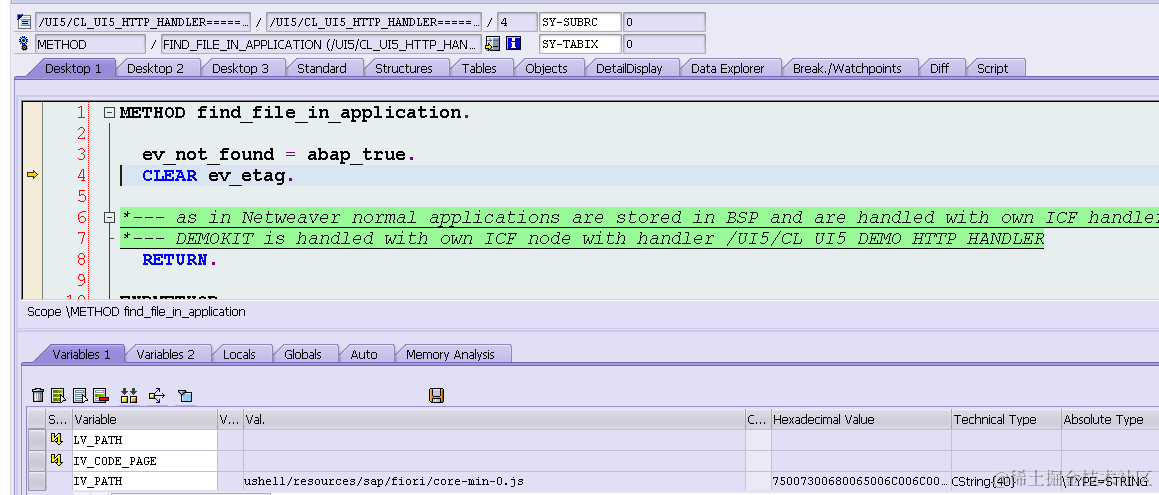Click the blue information icon beside the method name
Viewport: 1159px width, 495px height.
[514, 44]
